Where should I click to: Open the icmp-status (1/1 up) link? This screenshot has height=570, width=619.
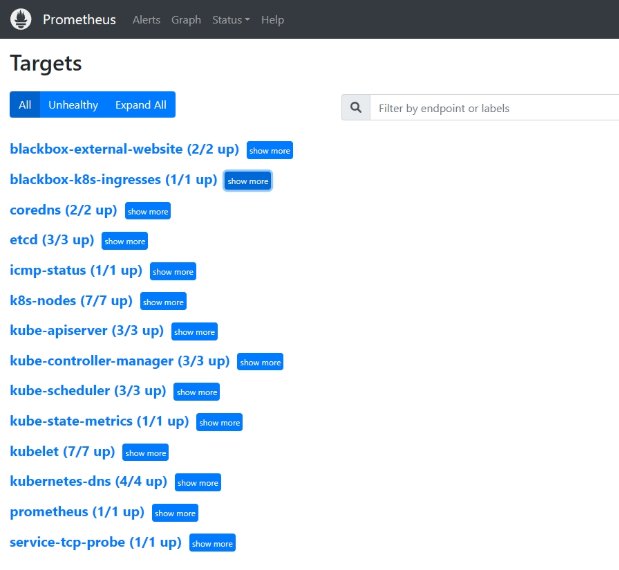[x=76, y=270]
